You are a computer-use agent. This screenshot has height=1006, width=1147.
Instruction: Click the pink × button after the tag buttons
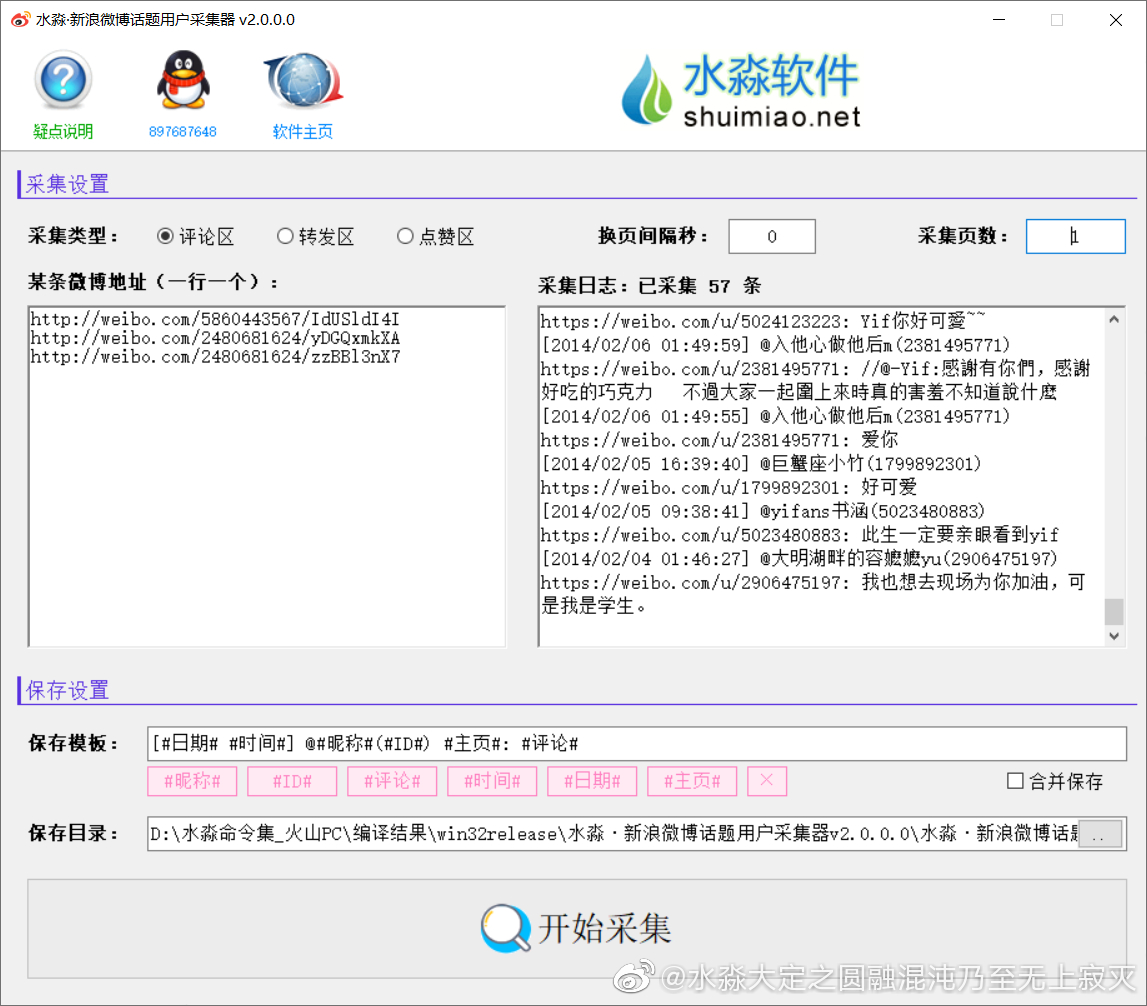(766, 781)
